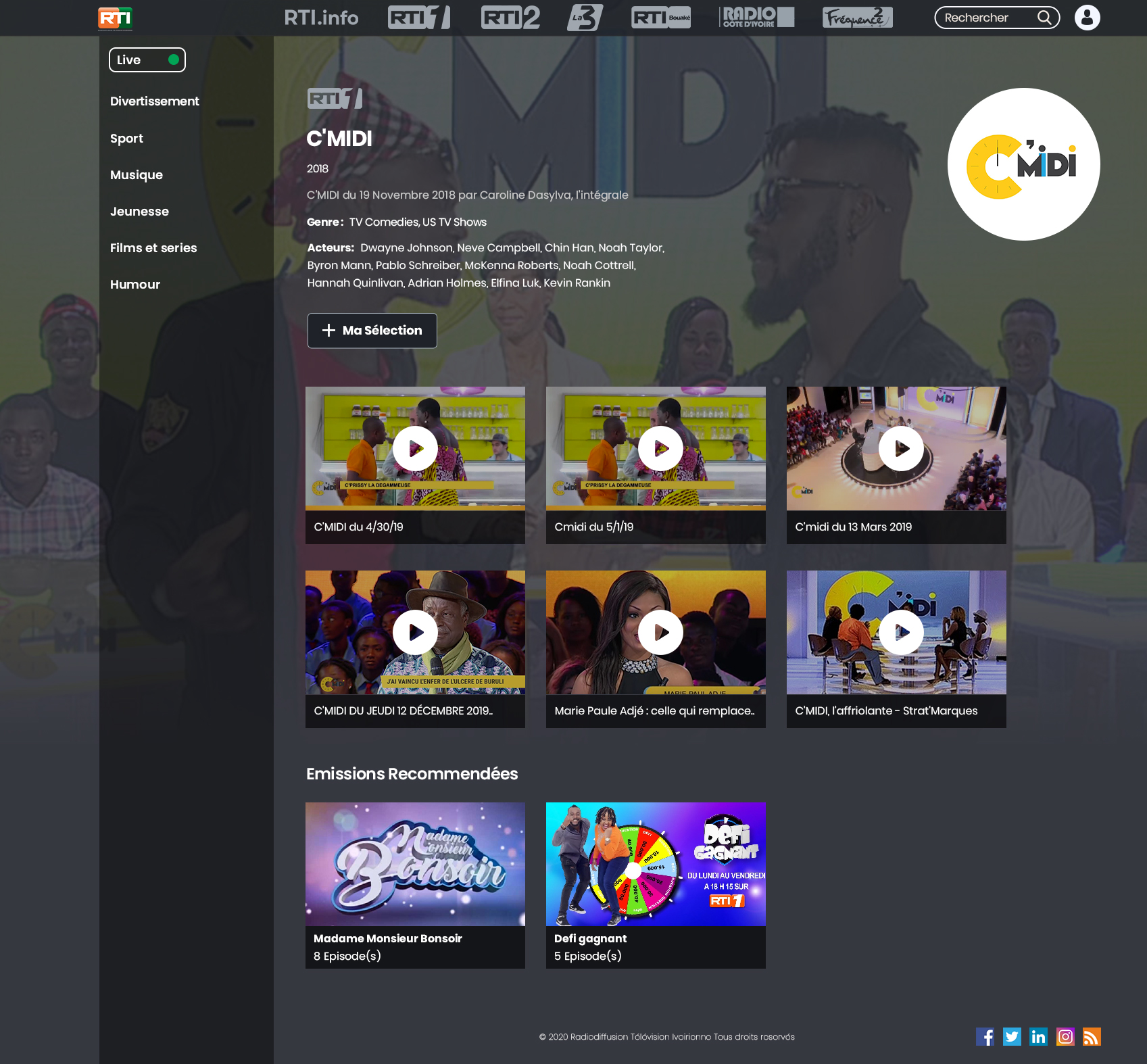Click the C'MIDI, l'affriolante title
Image resolution: width=1147 pixels, height=1064 pixels.
point(886,711)
